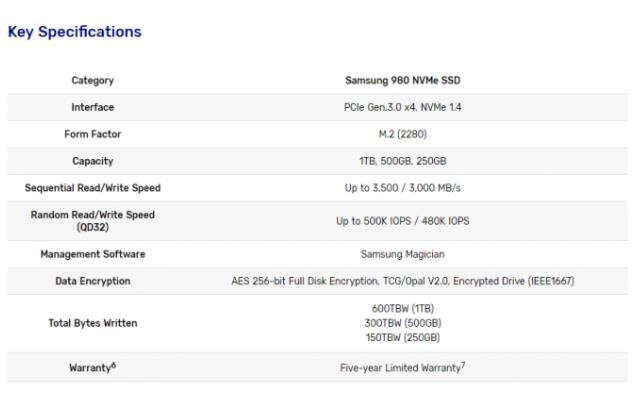Select the 'Management Software' label
Image resolution: width=643 pixels, height=395 pixels.
click(93, 254)
